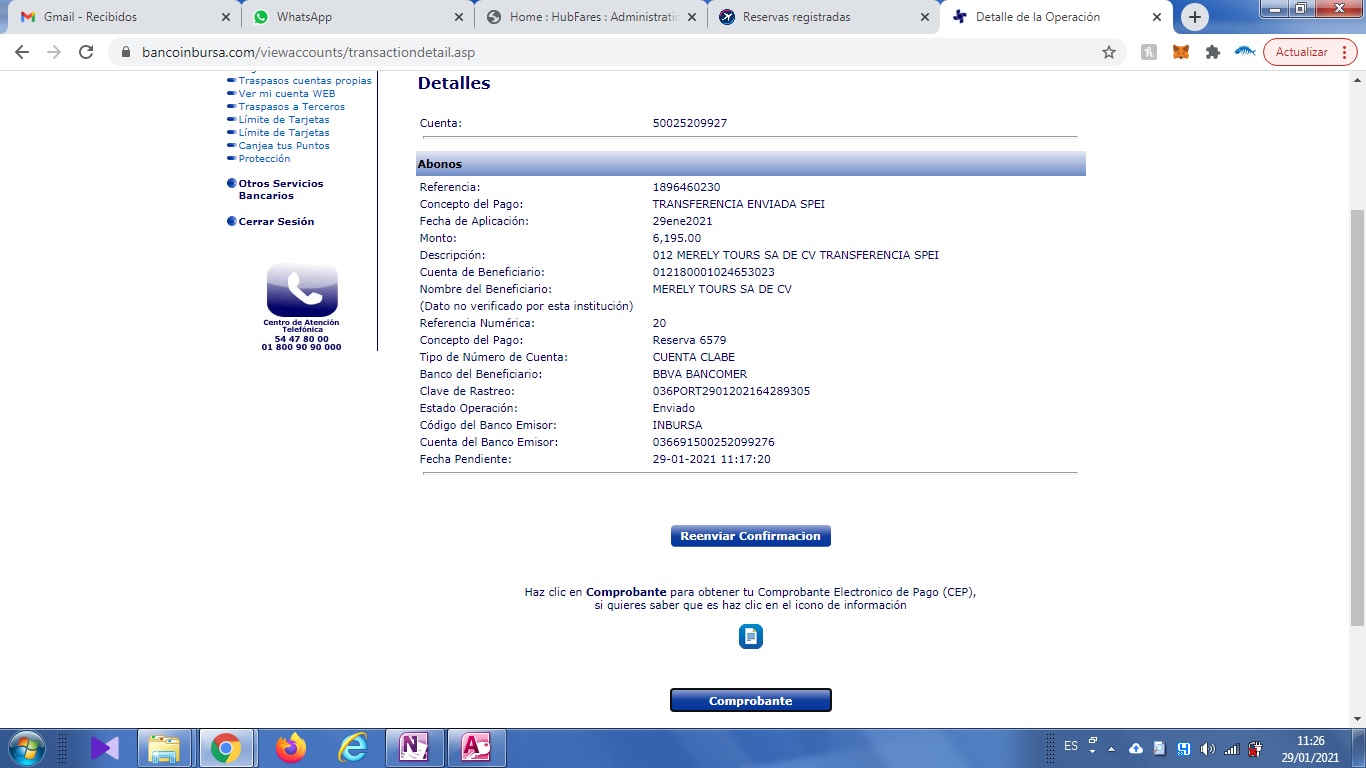Open Canjea tus Puntos link
Viewport: 1366px width, 768px height.
pos(284,146)
